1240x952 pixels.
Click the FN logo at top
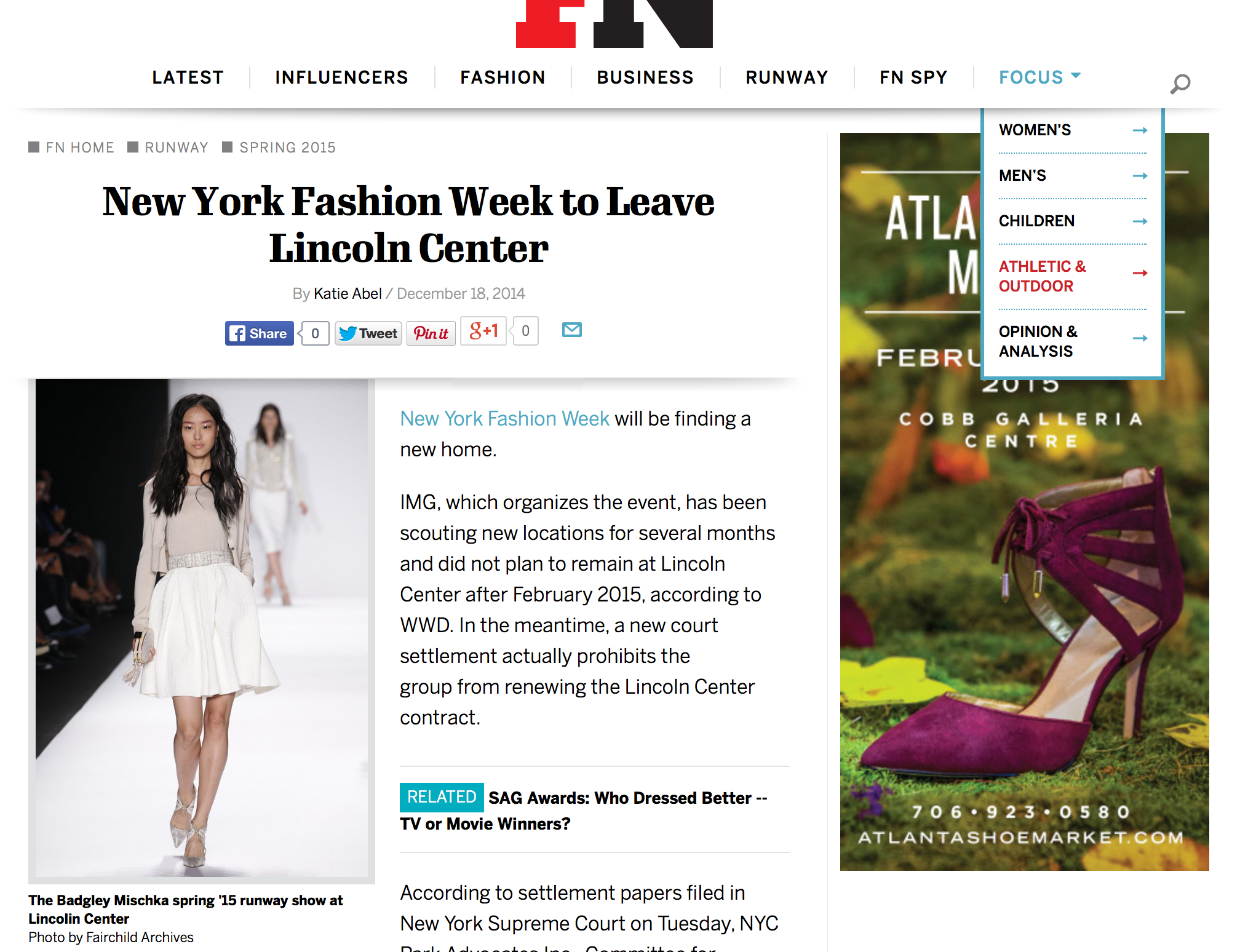(x=614, y=23)
